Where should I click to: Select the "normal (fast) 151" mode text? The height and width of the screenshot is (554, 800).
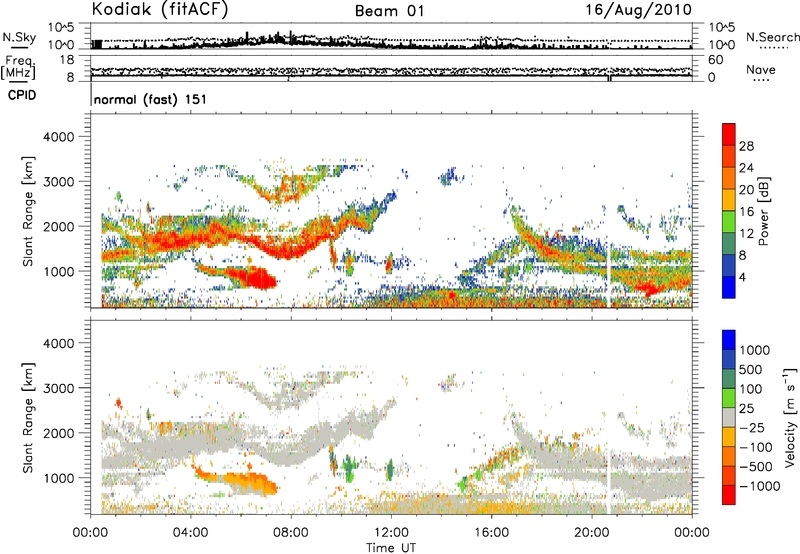(x=151, y=99)
